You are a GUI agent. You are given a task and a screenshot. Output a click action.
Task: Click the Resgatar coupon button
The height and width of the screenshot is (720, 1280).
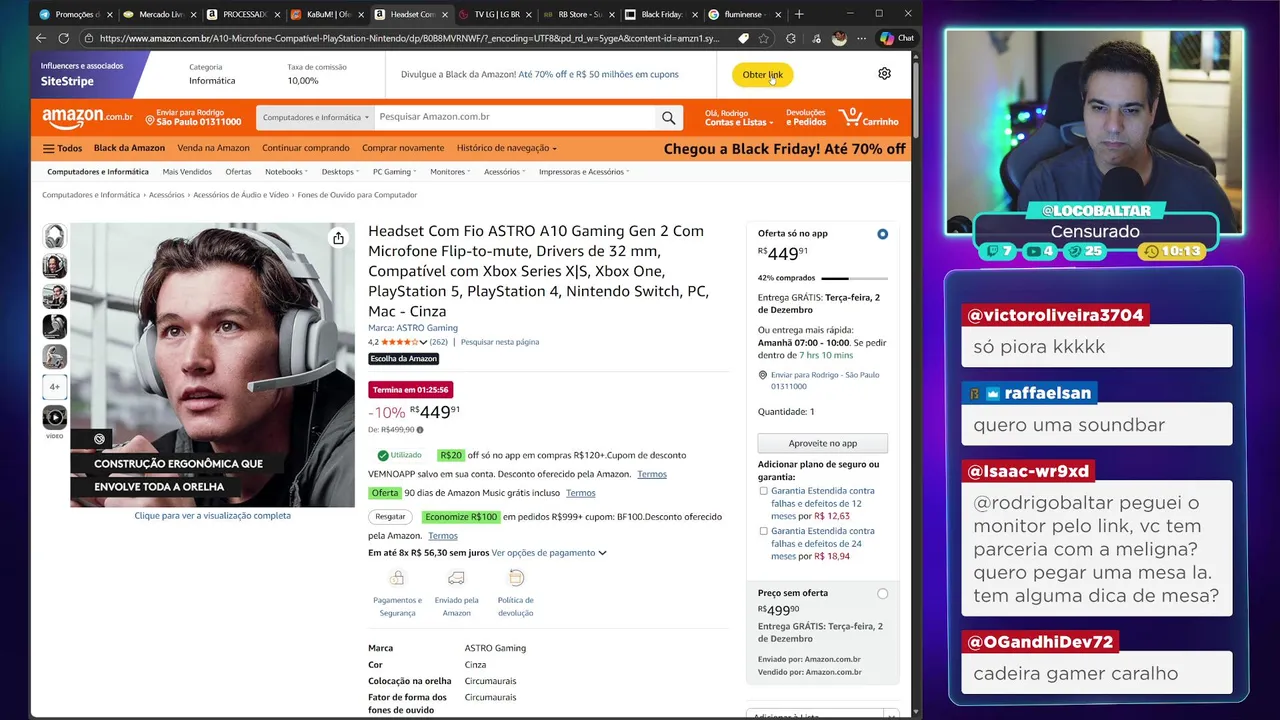click(390, 517)
